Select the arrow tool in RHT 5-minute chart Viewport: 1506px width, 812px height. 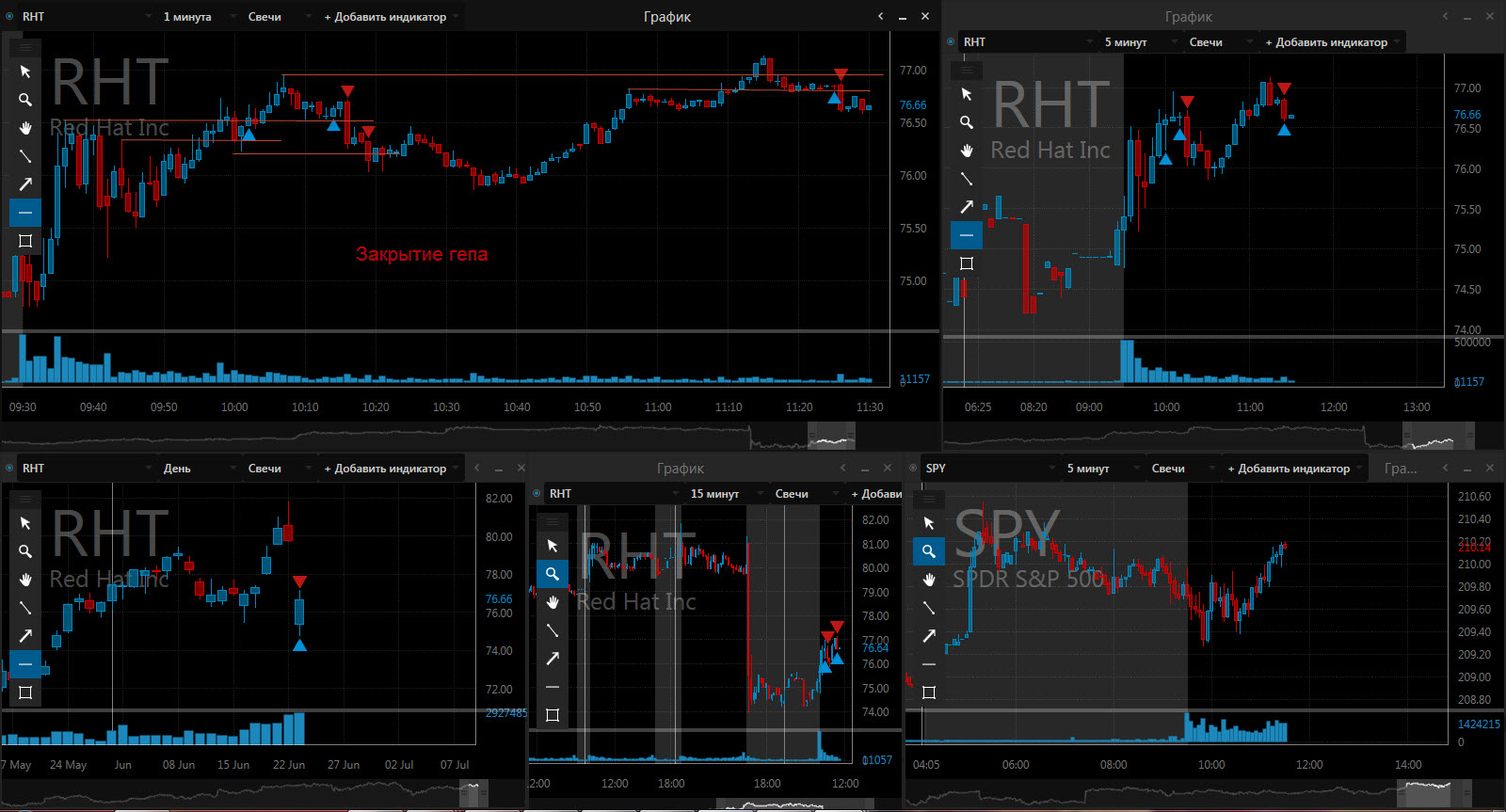point(967,207)
